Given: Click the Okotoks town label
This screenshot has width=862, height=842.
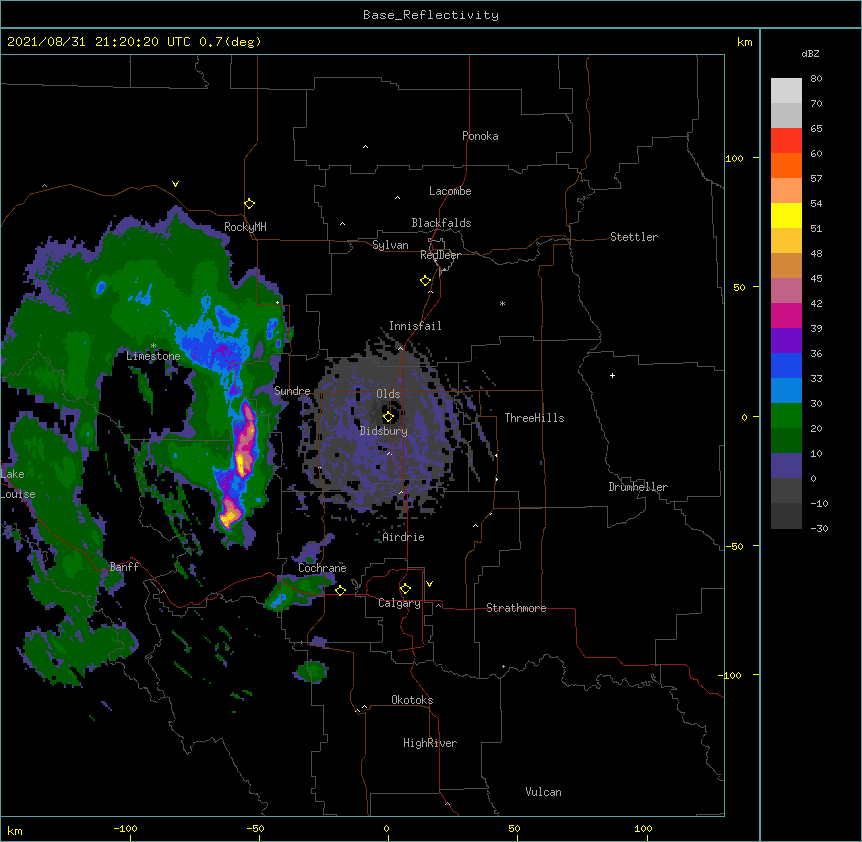Looking at the screenshot, I should point(412,700).
